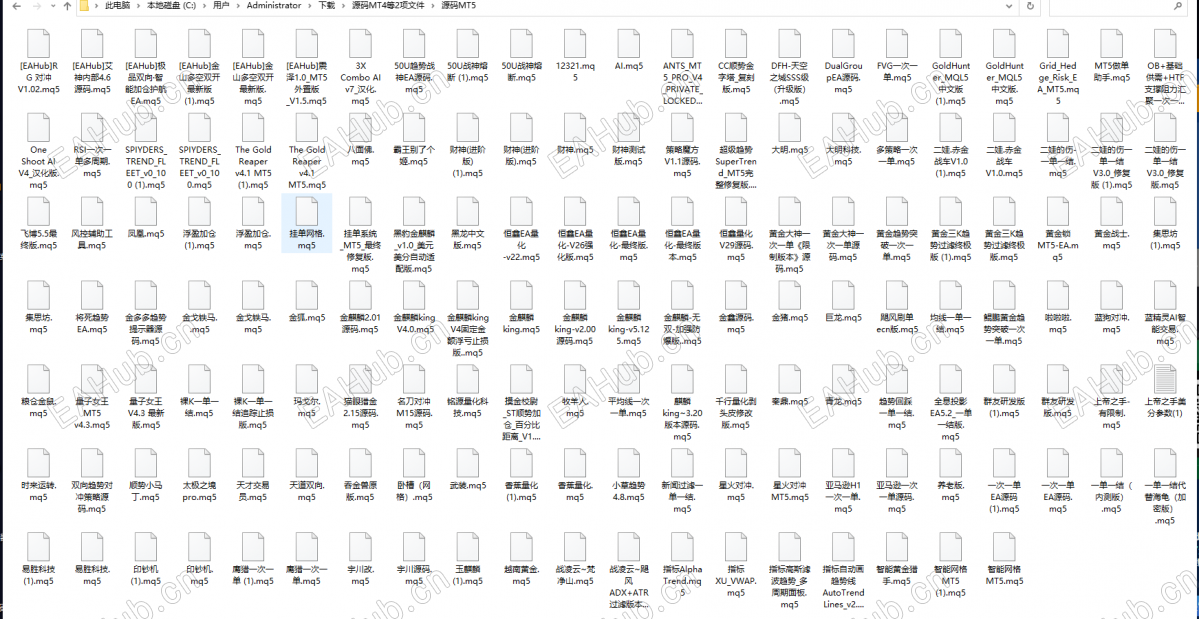This screenshot has height=619, width=1199.
Task: Select the file name 财神测试版.mq5
Action: coord(629,157)
